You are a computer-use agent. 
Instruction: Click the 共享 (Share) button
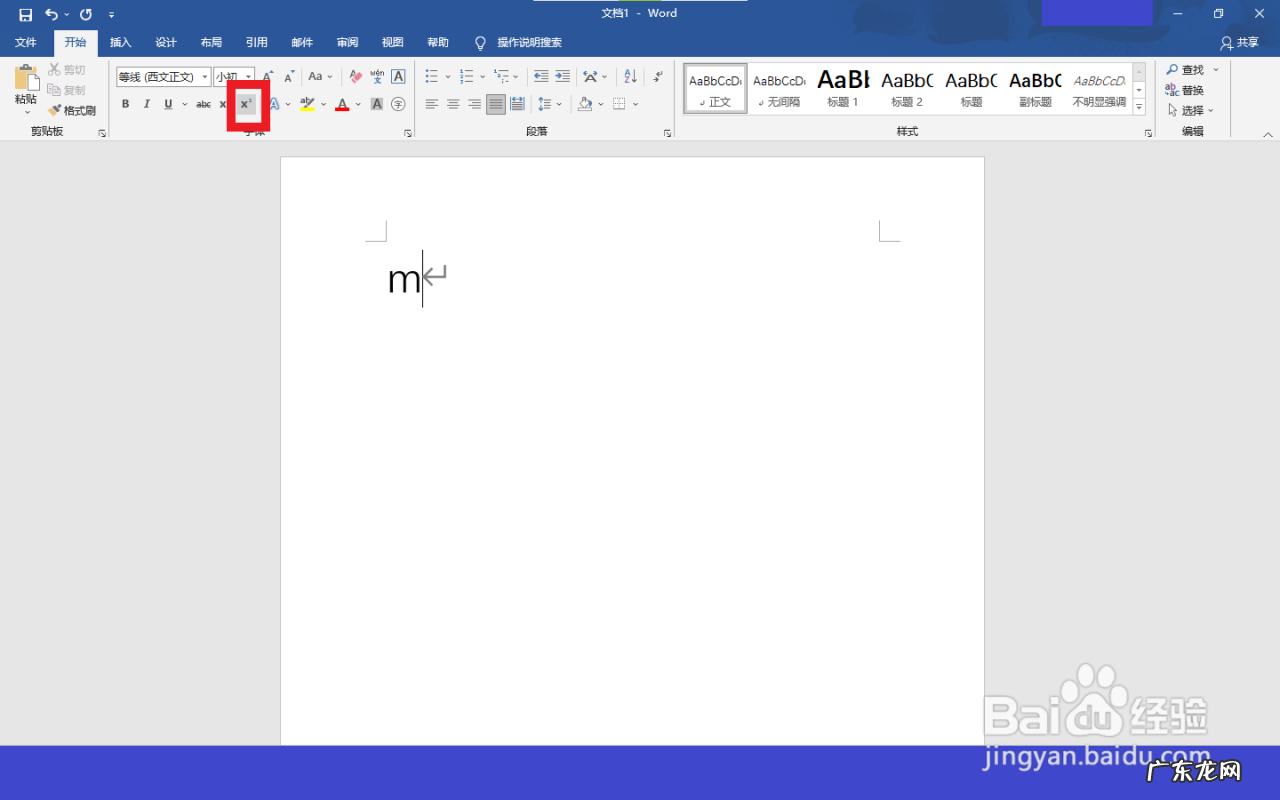[x=1239, y=43]
